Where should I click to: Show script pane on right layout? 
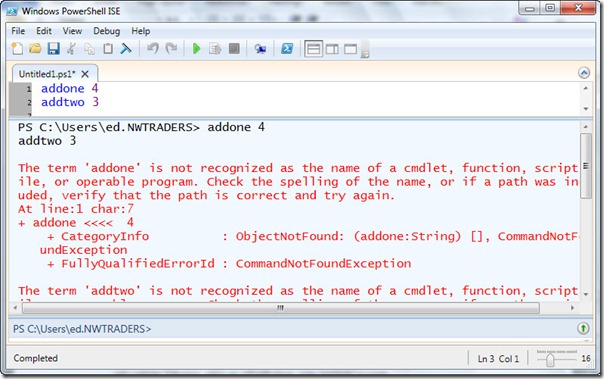[x=332, y=49]
